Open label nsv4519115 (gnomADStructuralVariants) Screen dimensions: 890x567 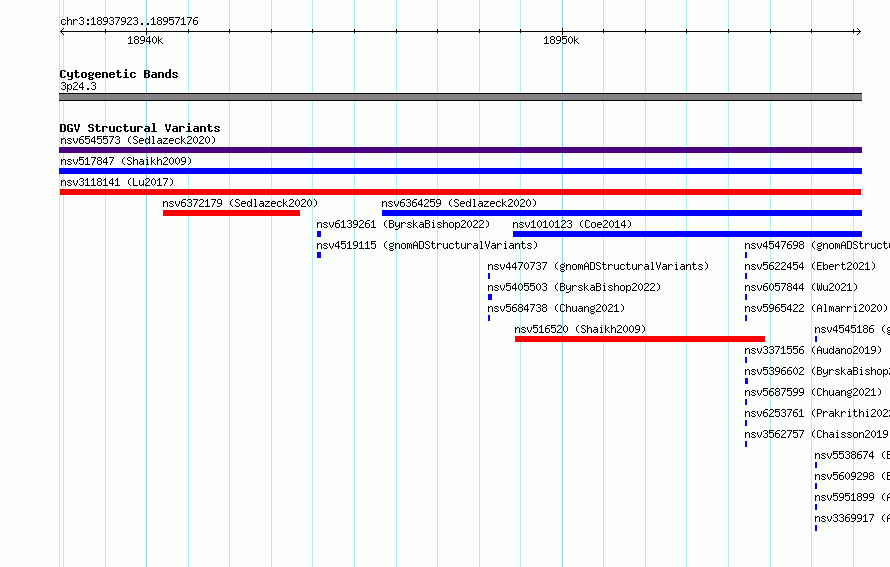pyautogui.click(x=427, y=245)
